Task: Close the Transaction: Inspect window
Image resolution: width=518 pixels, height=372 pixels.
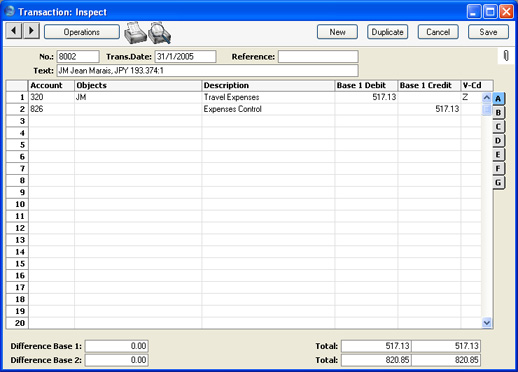Action: [x=506, y=12]
